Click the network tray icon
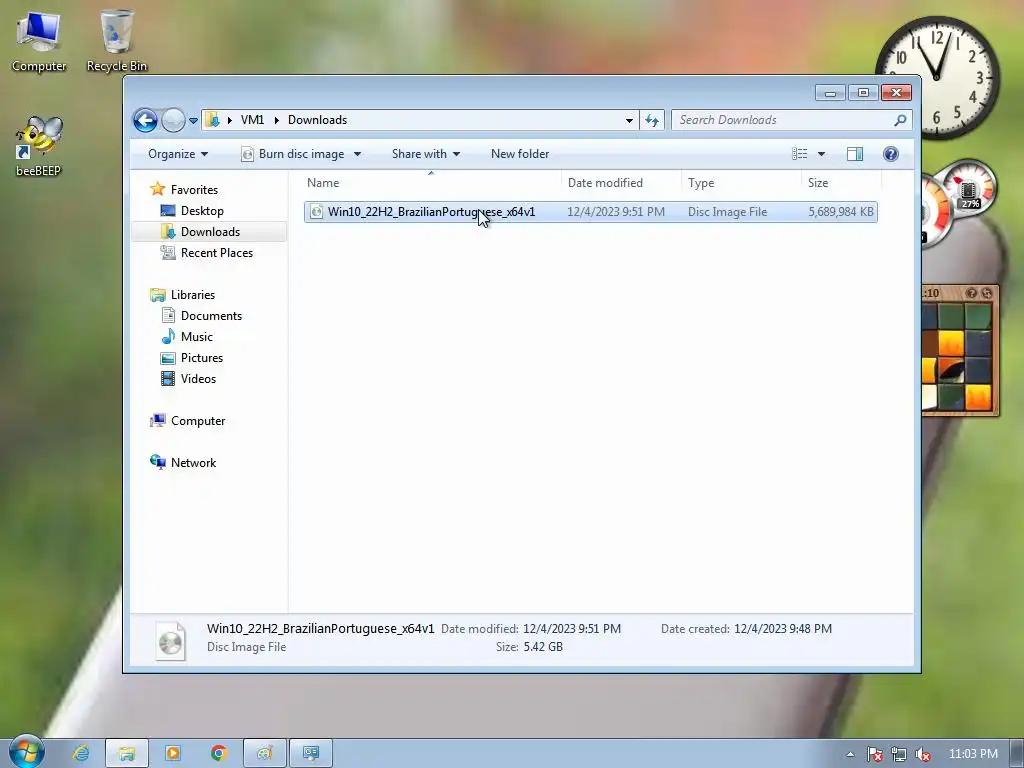Image resolution: width=1024 pixels, height=768 pixels. pyautogui.click(x=899, y=754)
